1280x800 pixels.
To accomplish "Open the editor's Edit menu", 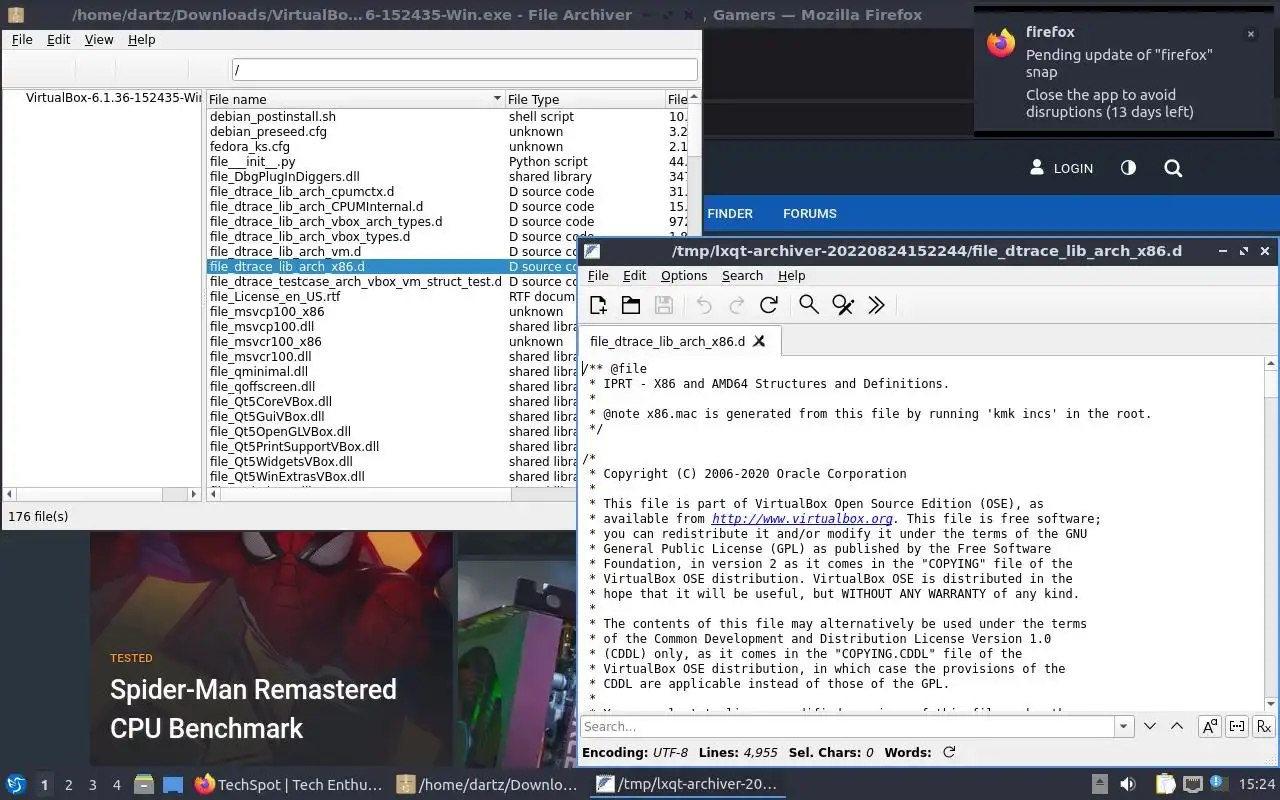I will (635, 276).
